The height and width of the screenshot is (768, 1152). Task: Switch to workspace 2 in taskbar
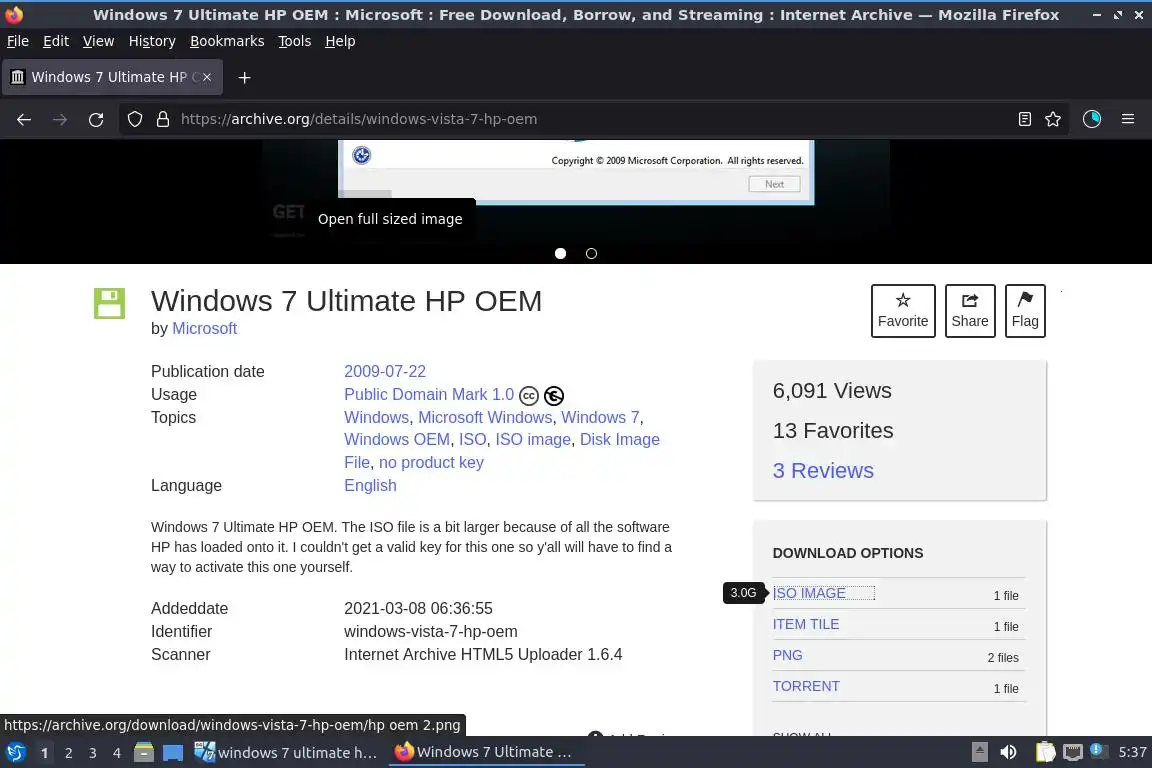click(x=68, y=753)
